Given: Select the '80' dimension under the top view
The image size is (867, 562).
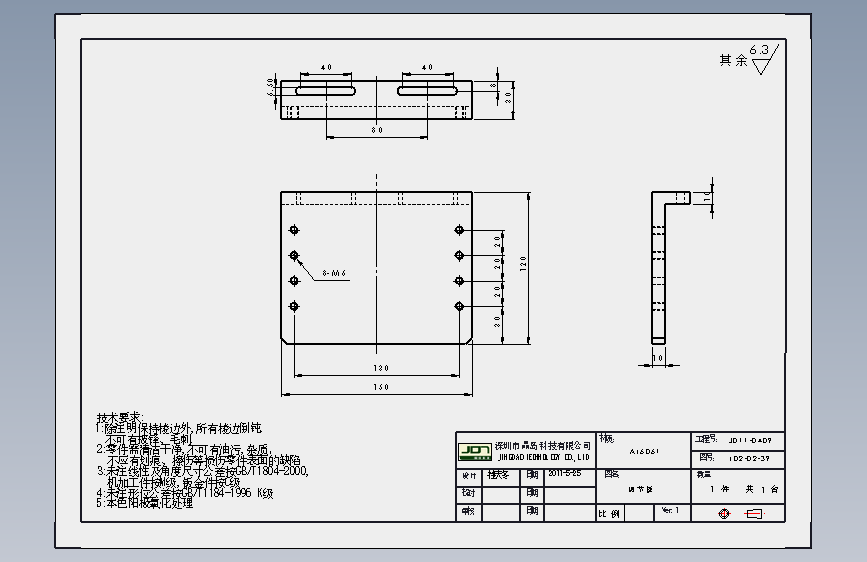Looking at the screenshot, I should coord(377,130).
